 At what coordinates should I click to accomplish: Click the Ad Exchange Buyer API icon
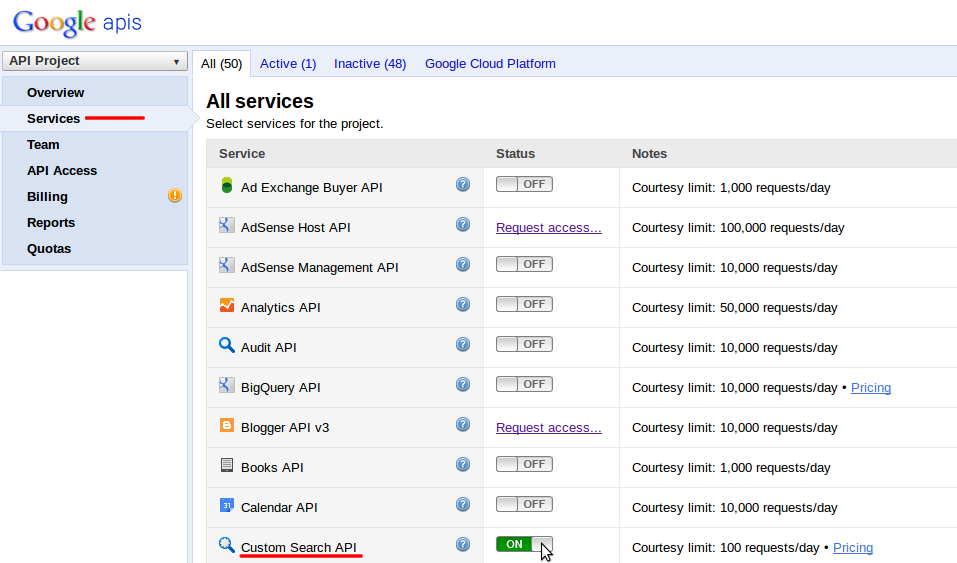[226, 186]
